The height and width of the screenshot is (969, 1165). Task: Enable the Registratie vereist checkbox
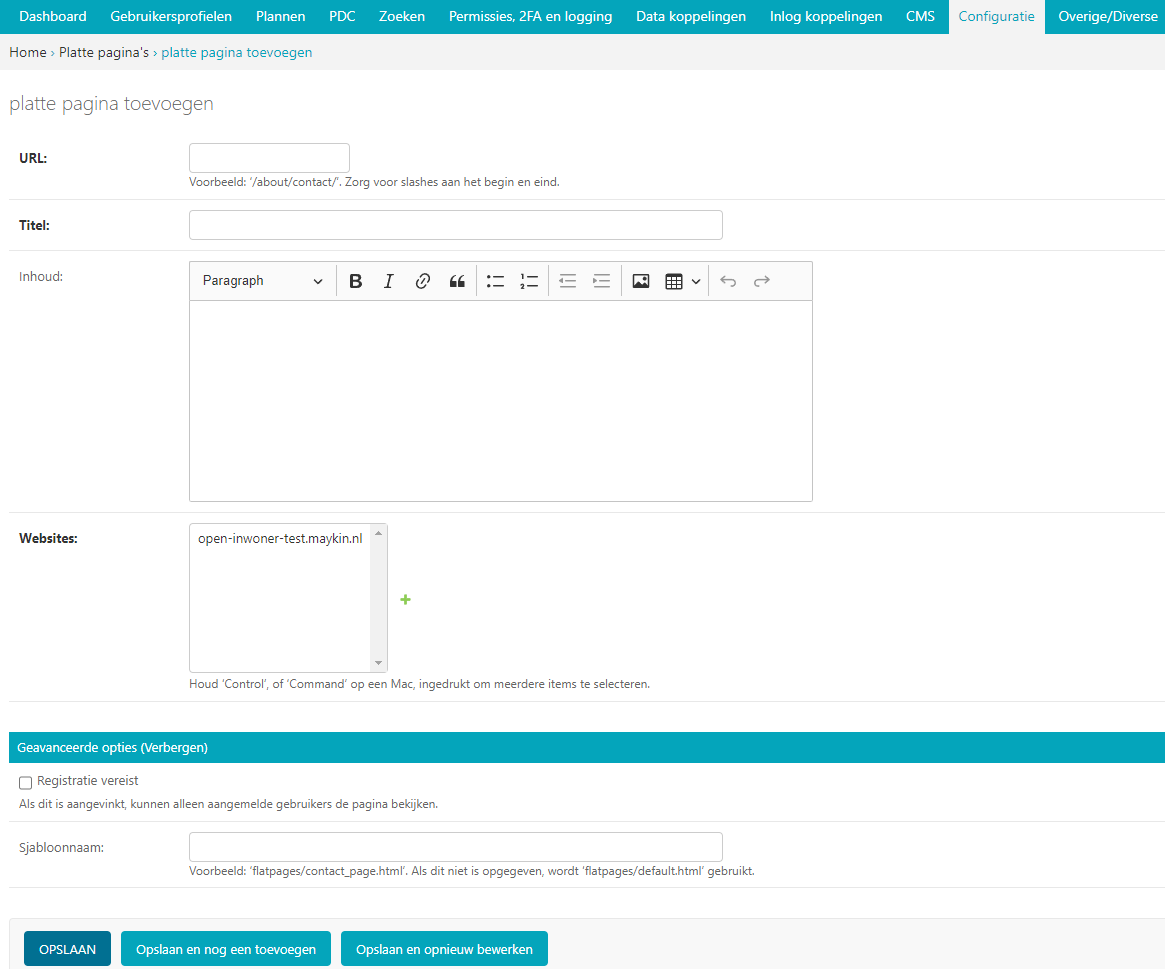tap(26, 782)
